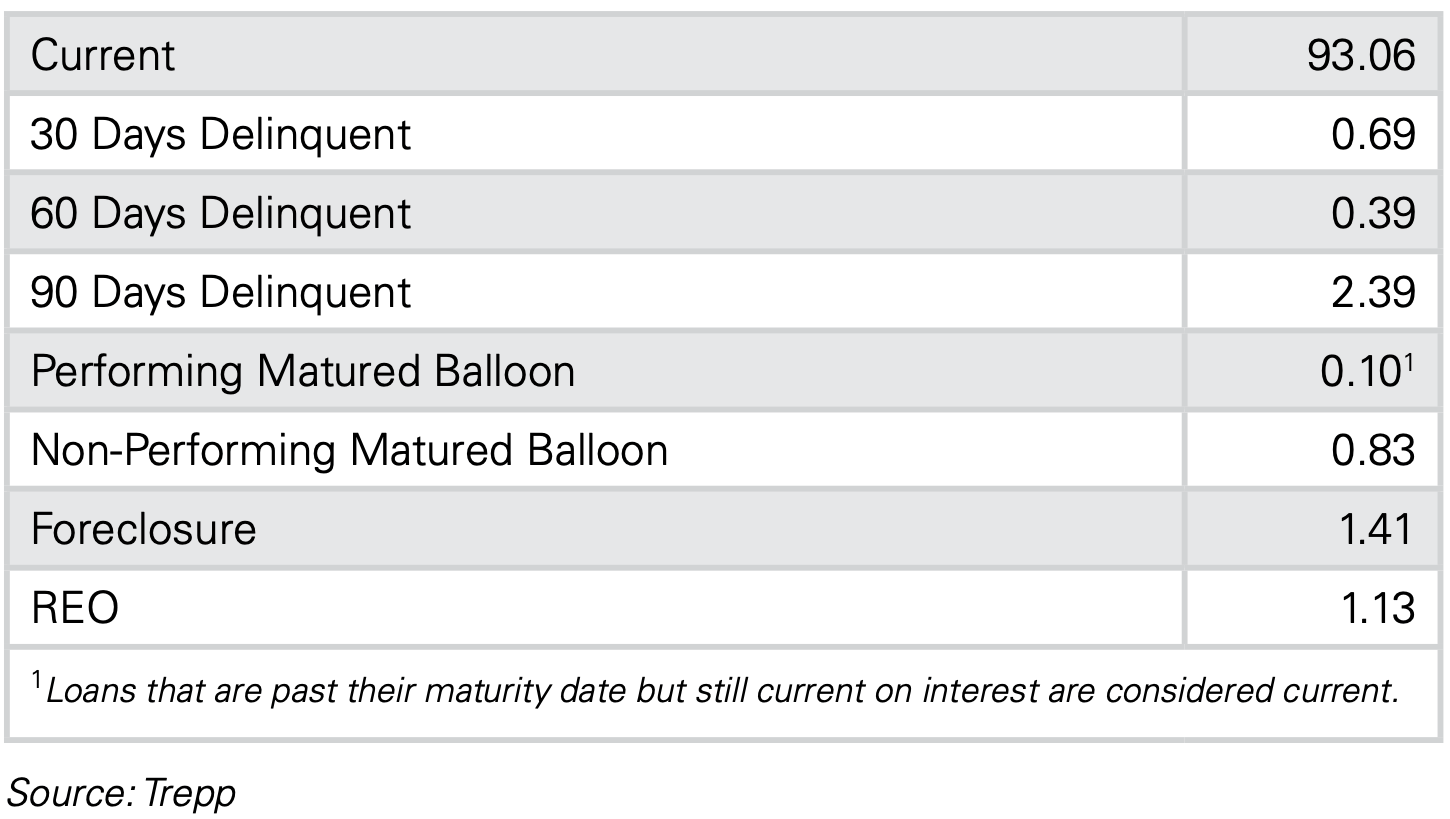Click the 30 Days Delinquent label
The image size is (1450, 819).
(x=221, y=134)
